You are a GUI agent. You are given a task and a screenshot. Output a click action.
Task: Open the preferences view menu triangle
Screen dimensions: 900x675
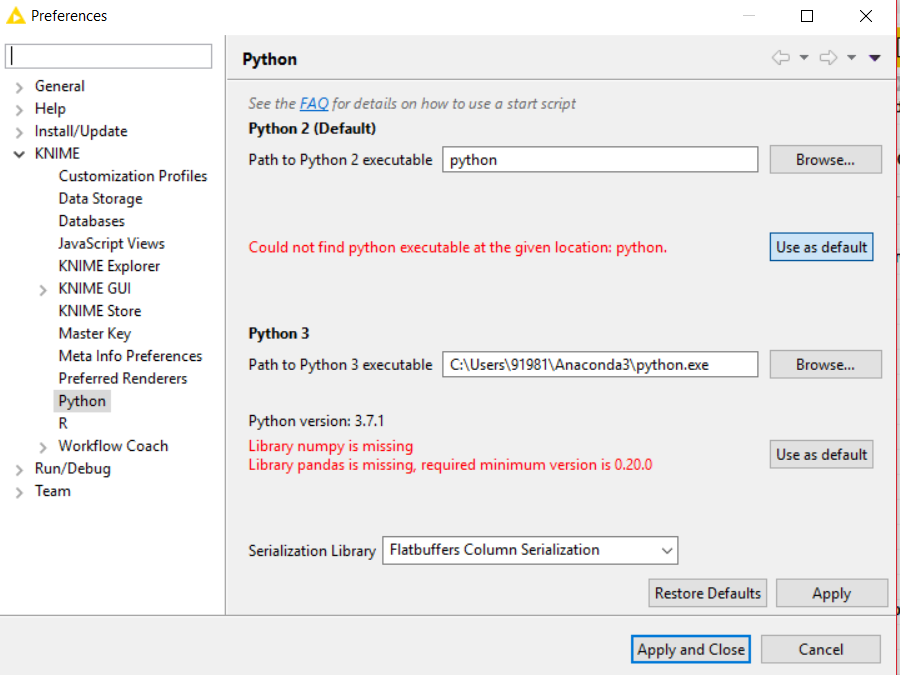pyautogui.click(x=875, y=58)
